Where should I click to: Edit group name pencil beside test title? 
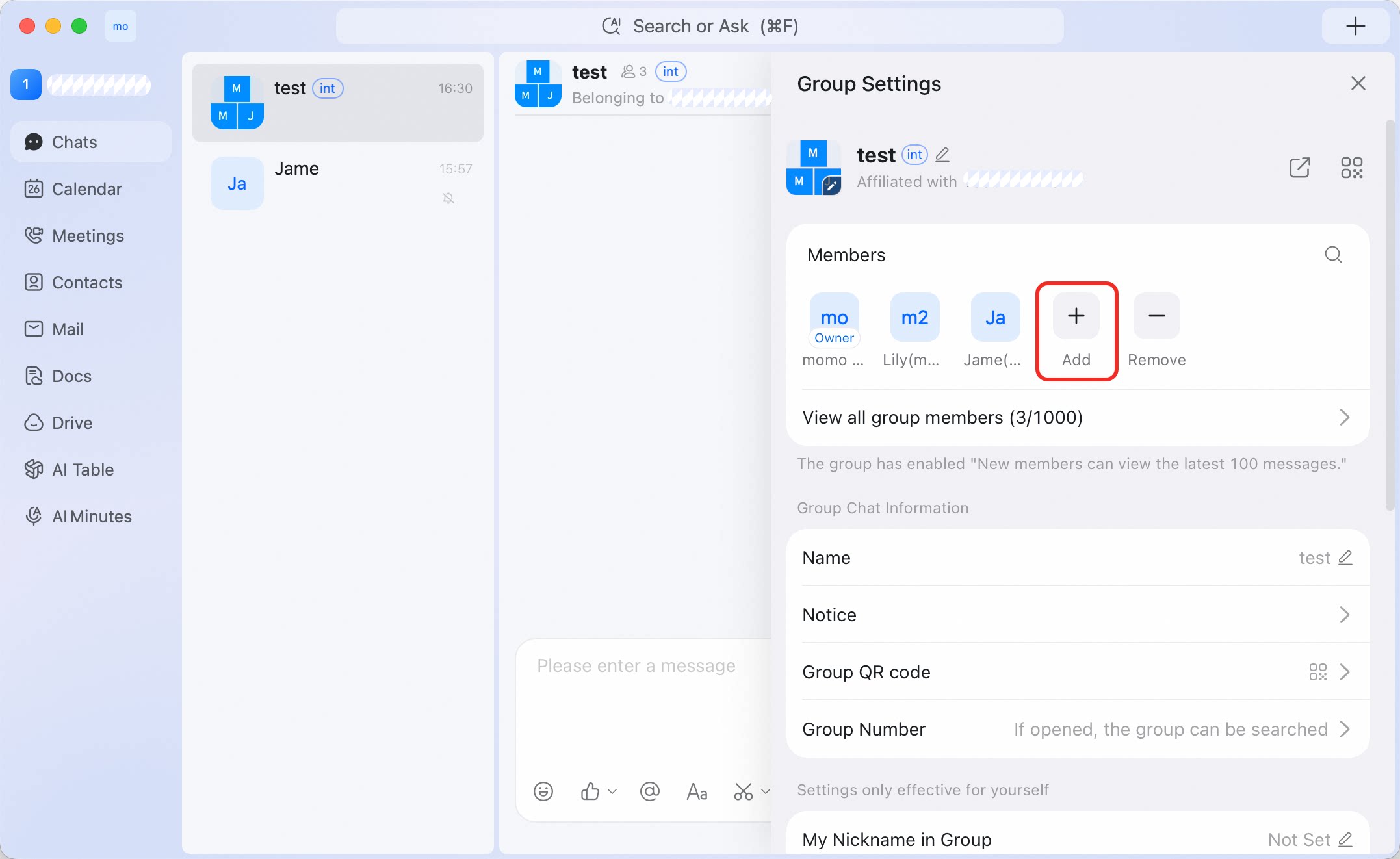942,155
